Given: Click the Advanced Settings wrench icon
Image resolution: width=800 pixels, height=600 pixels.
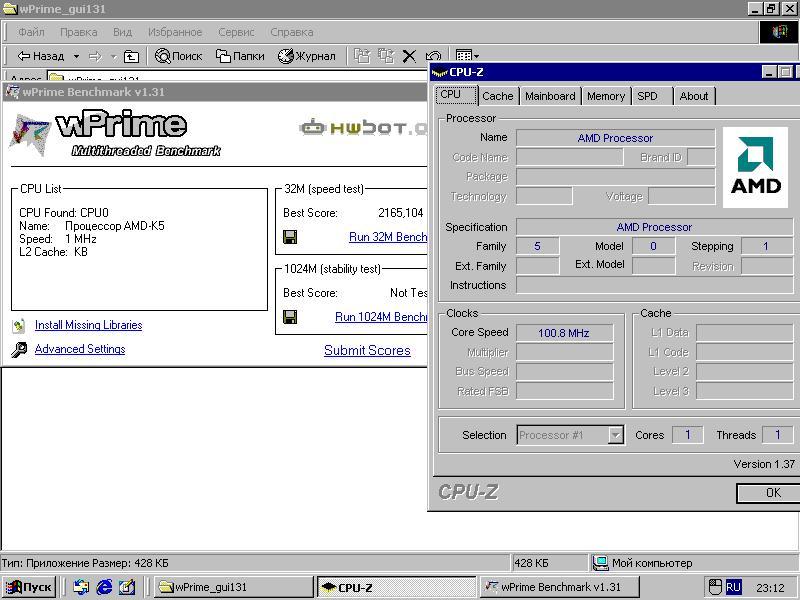Looking at the screenshot, I should [19, 349].
